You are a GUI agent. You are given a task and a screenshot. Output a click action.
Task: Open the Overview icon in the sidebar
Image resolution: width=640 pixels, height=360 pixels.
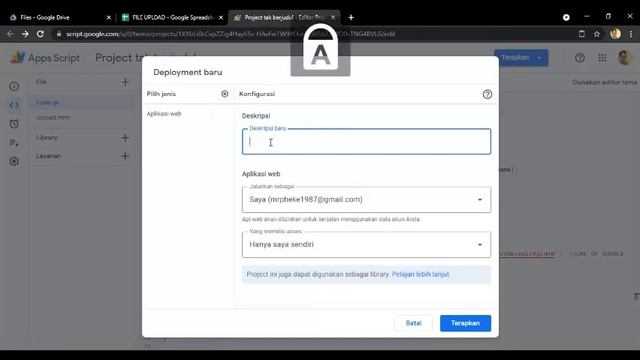[x=14, y=87]
